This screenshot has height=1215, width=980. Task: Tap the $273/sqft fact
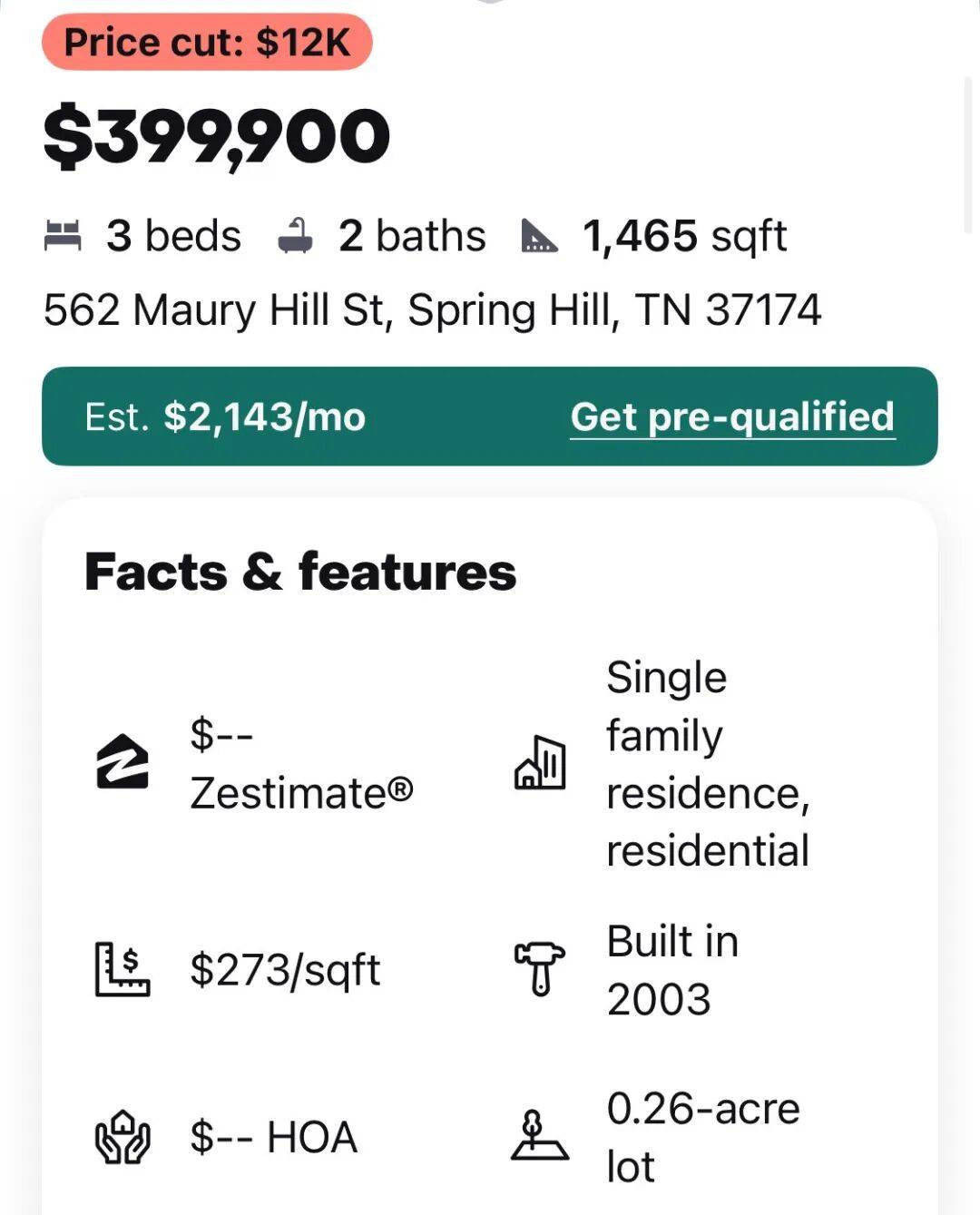pos(285,969)
